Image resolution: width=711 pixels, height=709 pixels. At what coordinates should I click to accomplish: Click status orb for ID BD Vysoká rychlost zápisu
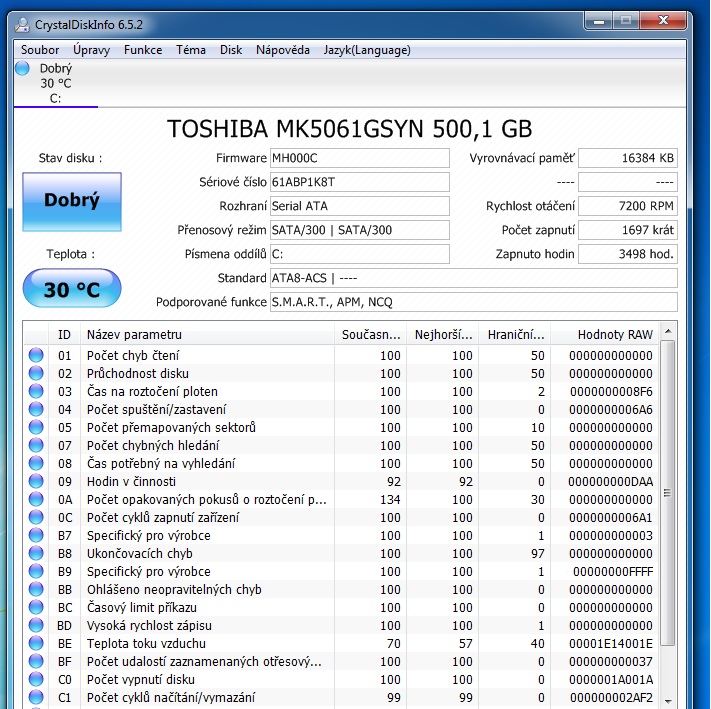[36, 625]
